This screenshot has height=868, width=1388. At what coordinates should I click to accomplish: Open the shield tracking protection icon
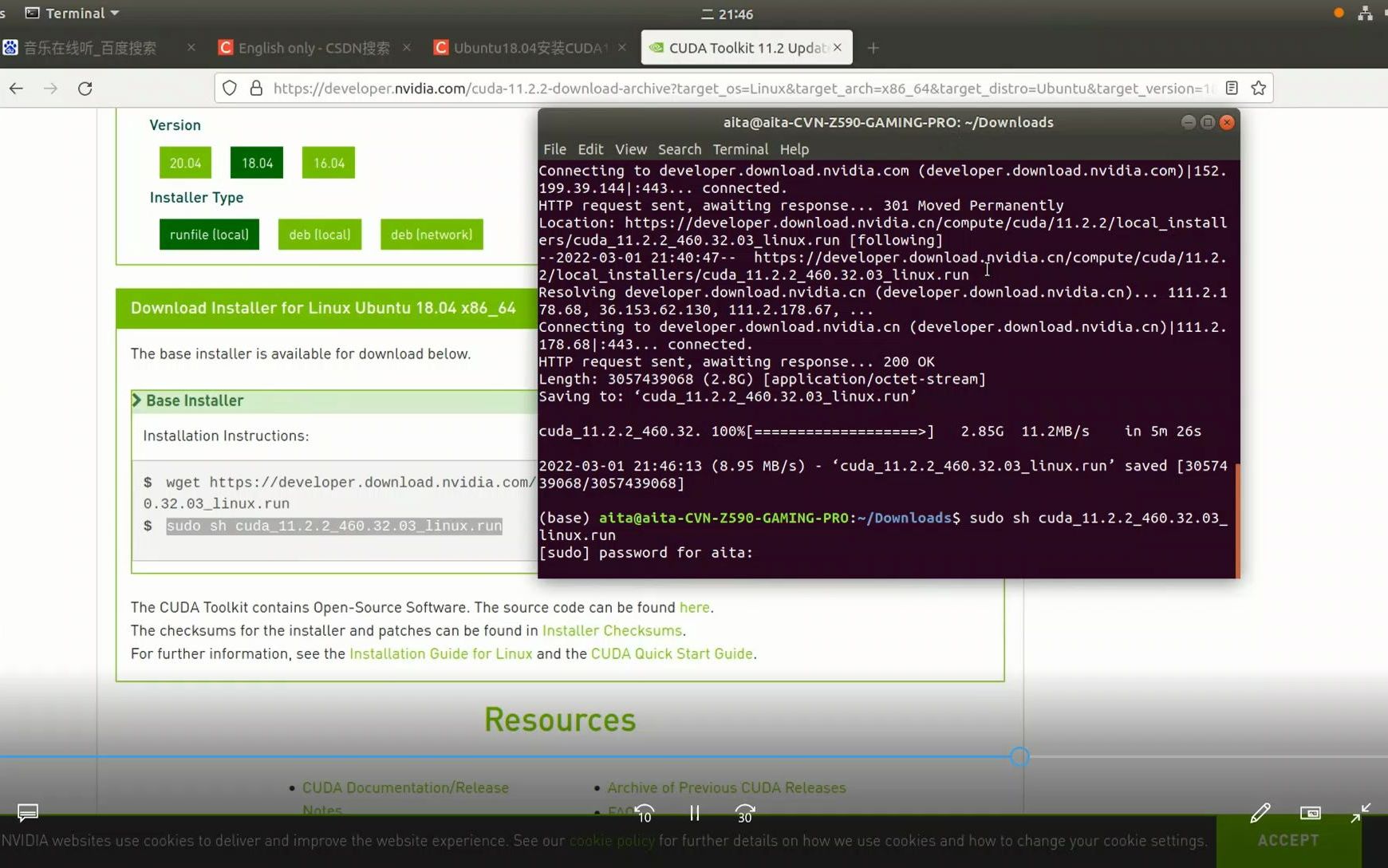tap(230, 89)
